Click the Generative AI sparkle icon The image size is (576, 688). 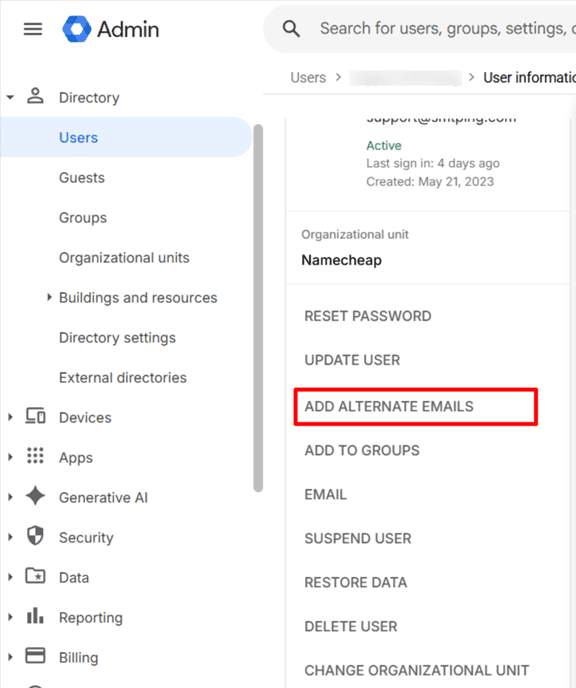tap(36, 496)
